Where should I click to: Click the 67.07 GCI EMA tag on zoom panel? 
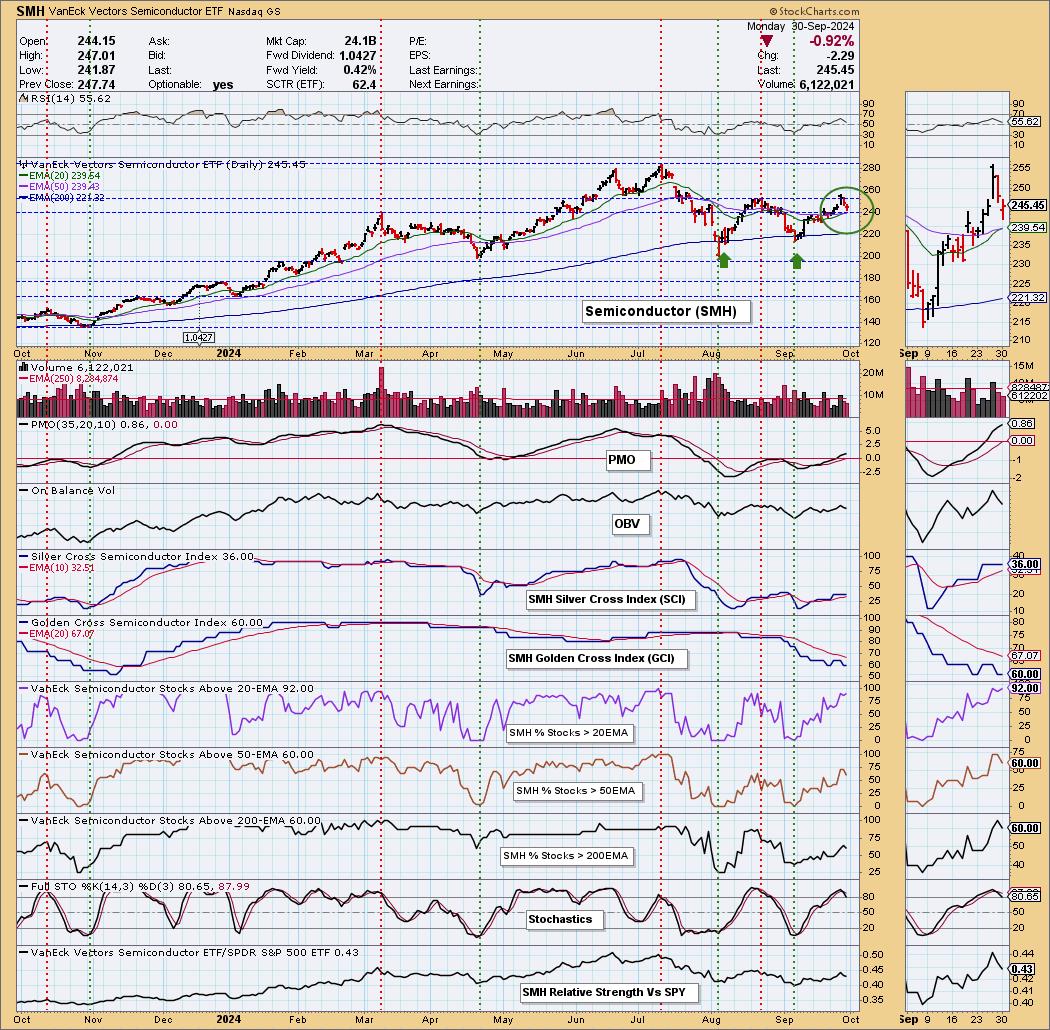pyautogui.click(x=1025, y=656)
